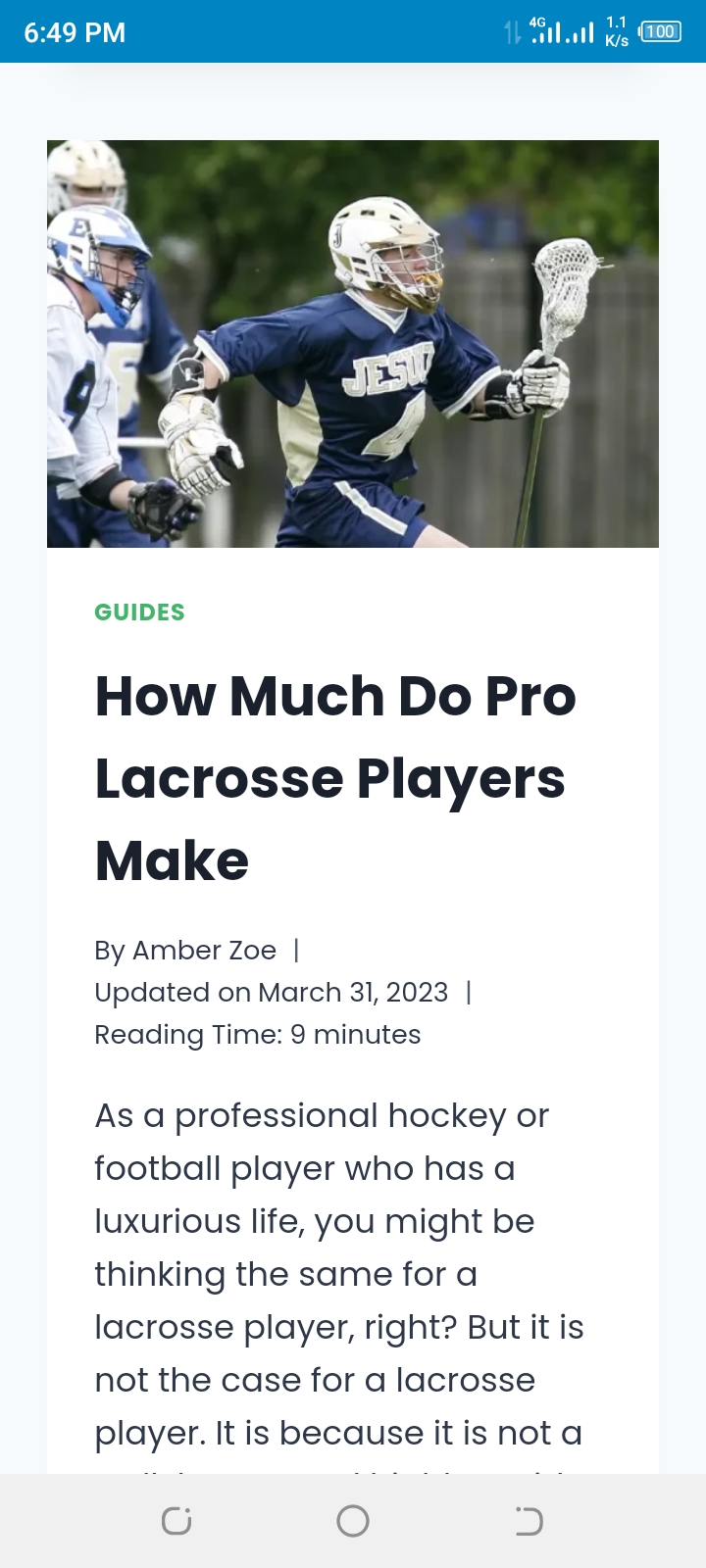706x1568 pixels.
Task: Tap the battery icon showing 100
Action: [x=659, y=31]
